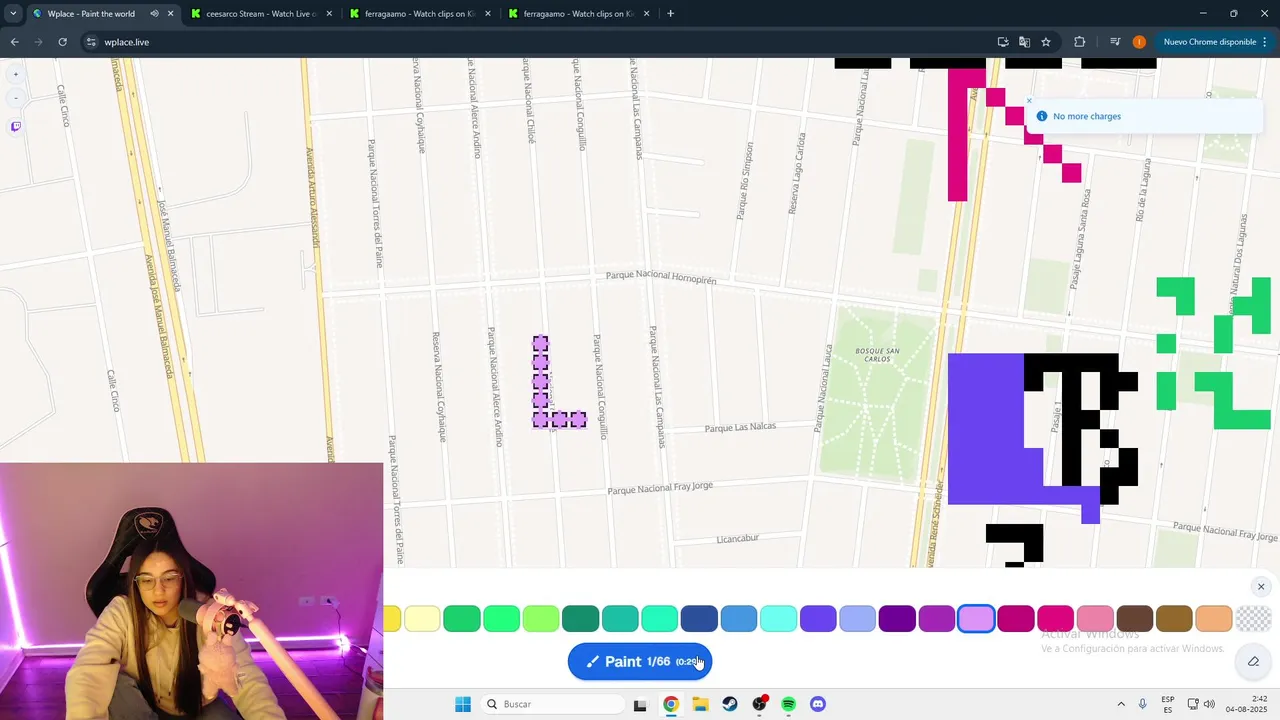Viewport: 1280px width, 720px height.
Task: Choose the peach orange color swatch
Action: point(1213,619)
